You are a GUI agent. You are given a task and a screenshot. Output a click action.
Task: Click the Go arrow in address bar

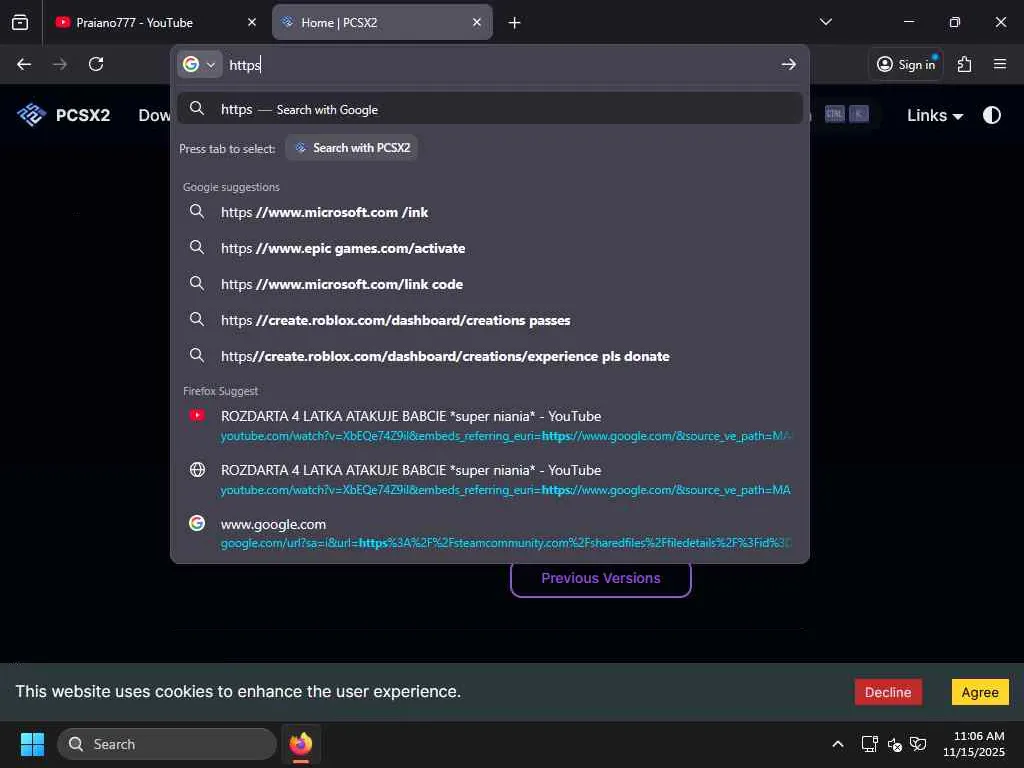(x=788, y=65)
